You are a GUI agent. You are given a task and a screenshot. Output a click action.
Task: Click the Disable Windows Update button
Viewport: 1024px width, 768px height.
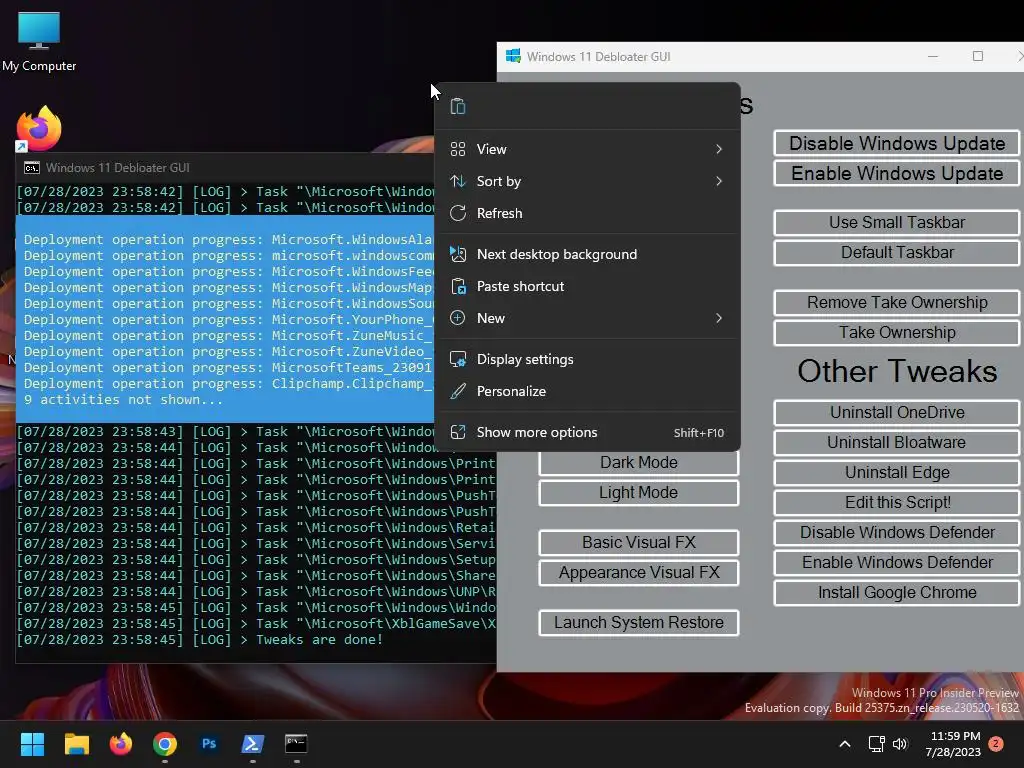coord(897,143)
